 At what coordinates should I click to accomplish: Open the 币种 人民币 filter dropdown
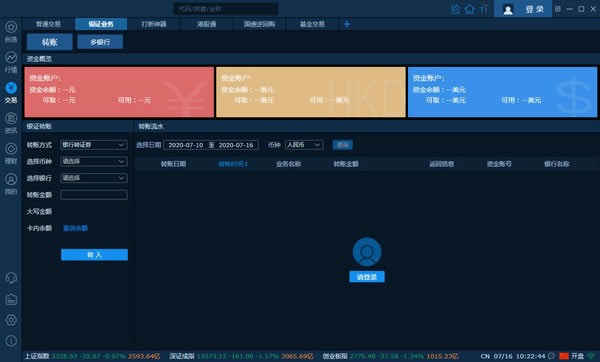[x=304, y=145]
